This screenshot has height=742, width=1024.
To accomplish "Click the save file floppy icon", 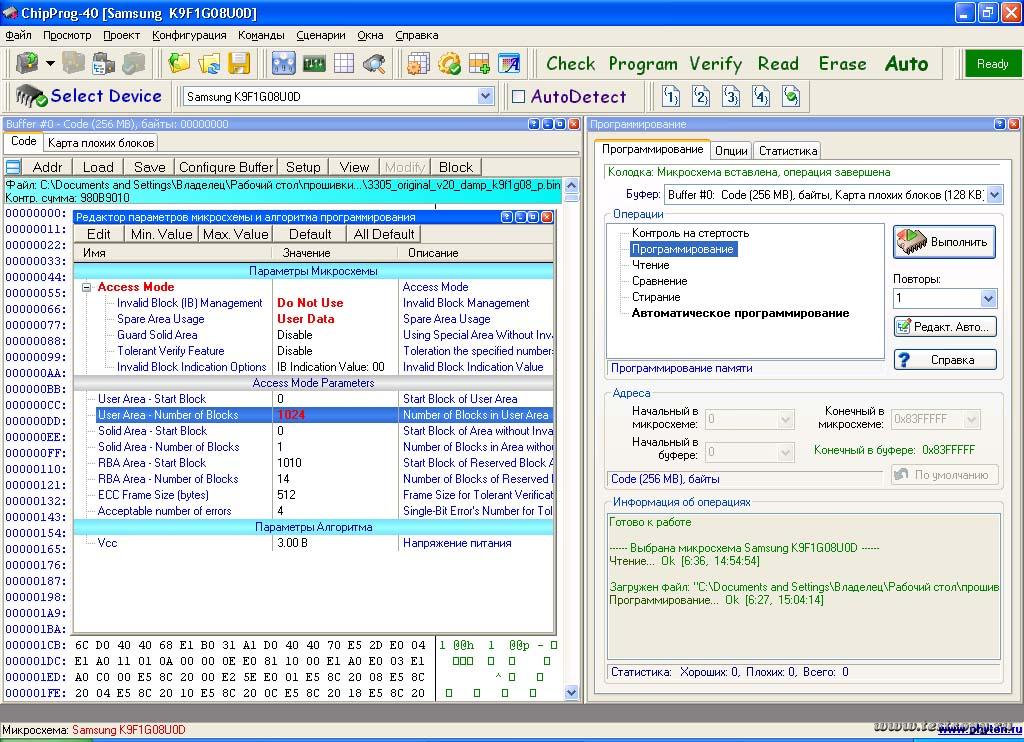I will point(239,64).
